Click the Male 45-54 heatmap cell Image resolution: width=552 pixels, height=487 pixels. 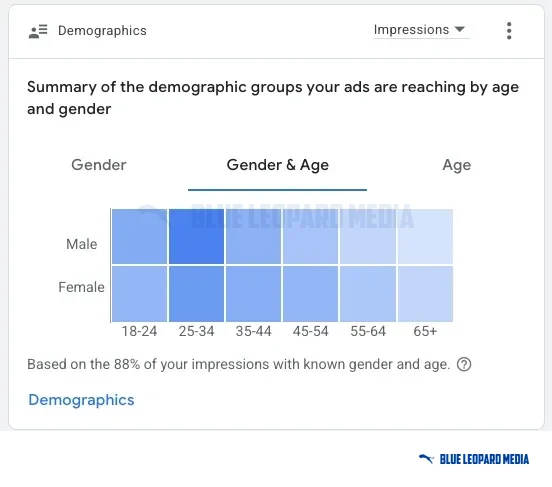[x=310, y=236]
